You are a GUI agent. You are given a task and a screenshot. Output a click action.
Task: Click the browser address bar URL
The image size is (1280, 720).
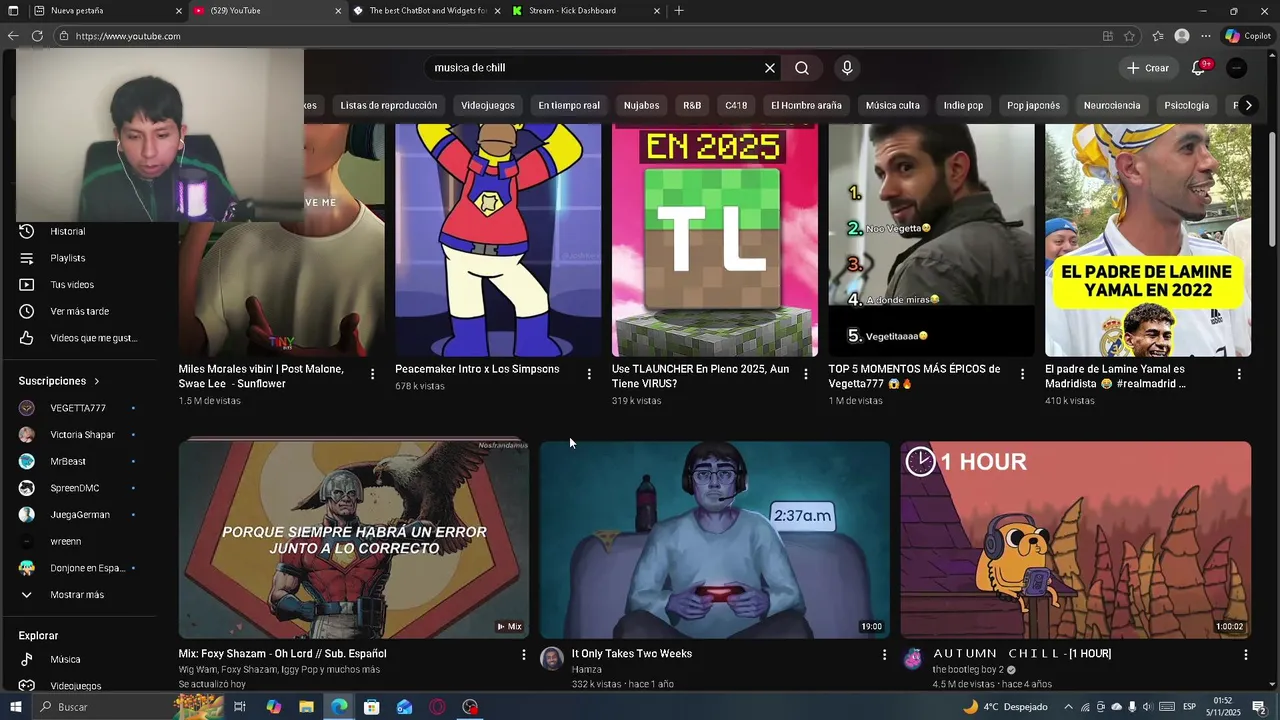(x=128, y=36)
